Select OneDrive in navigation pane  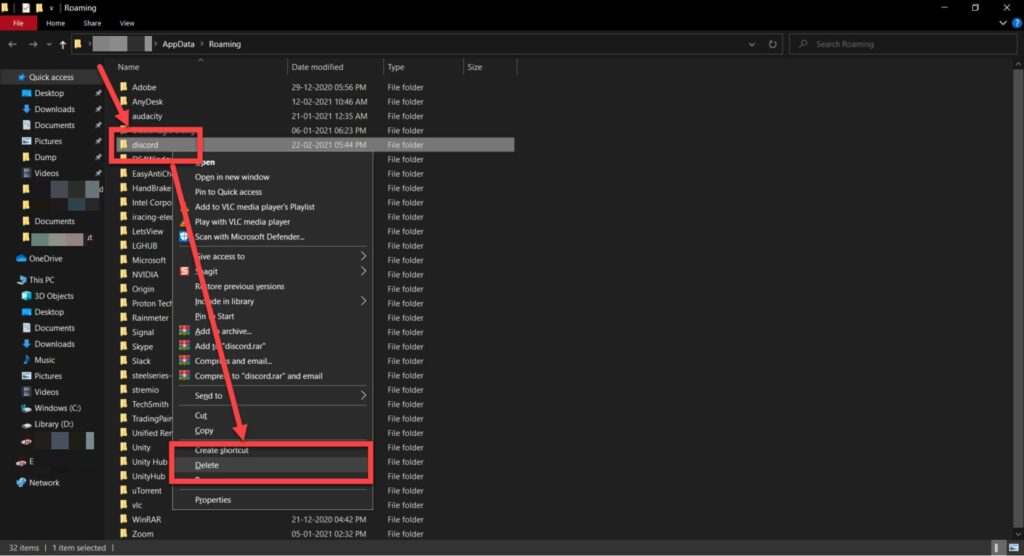click(x=45, y=259)
